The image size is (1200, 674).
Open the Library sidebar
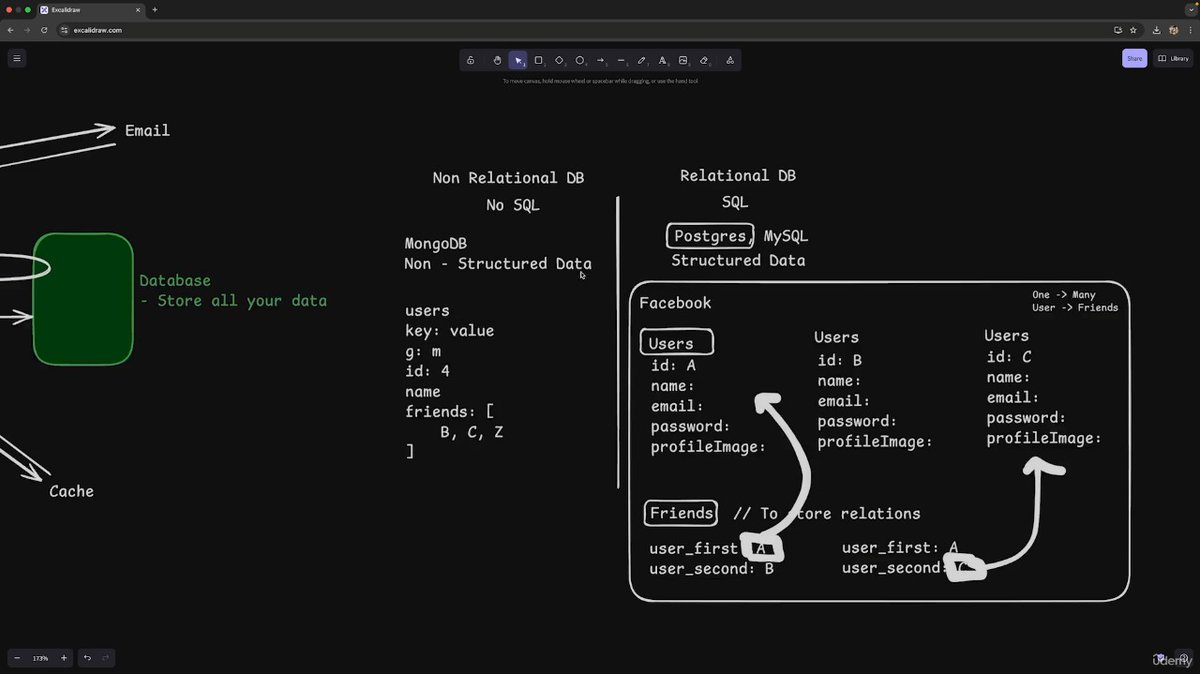[x=1174, y=58]
